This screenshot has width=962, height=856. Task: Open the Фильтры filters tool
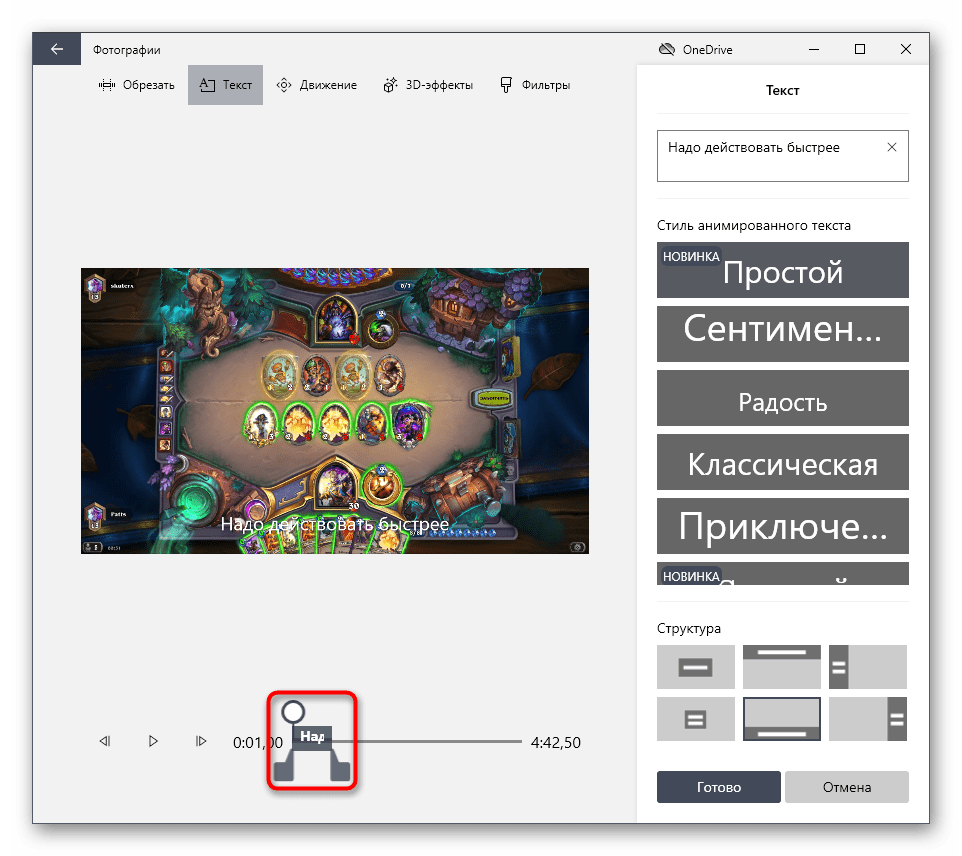point(535,85)
